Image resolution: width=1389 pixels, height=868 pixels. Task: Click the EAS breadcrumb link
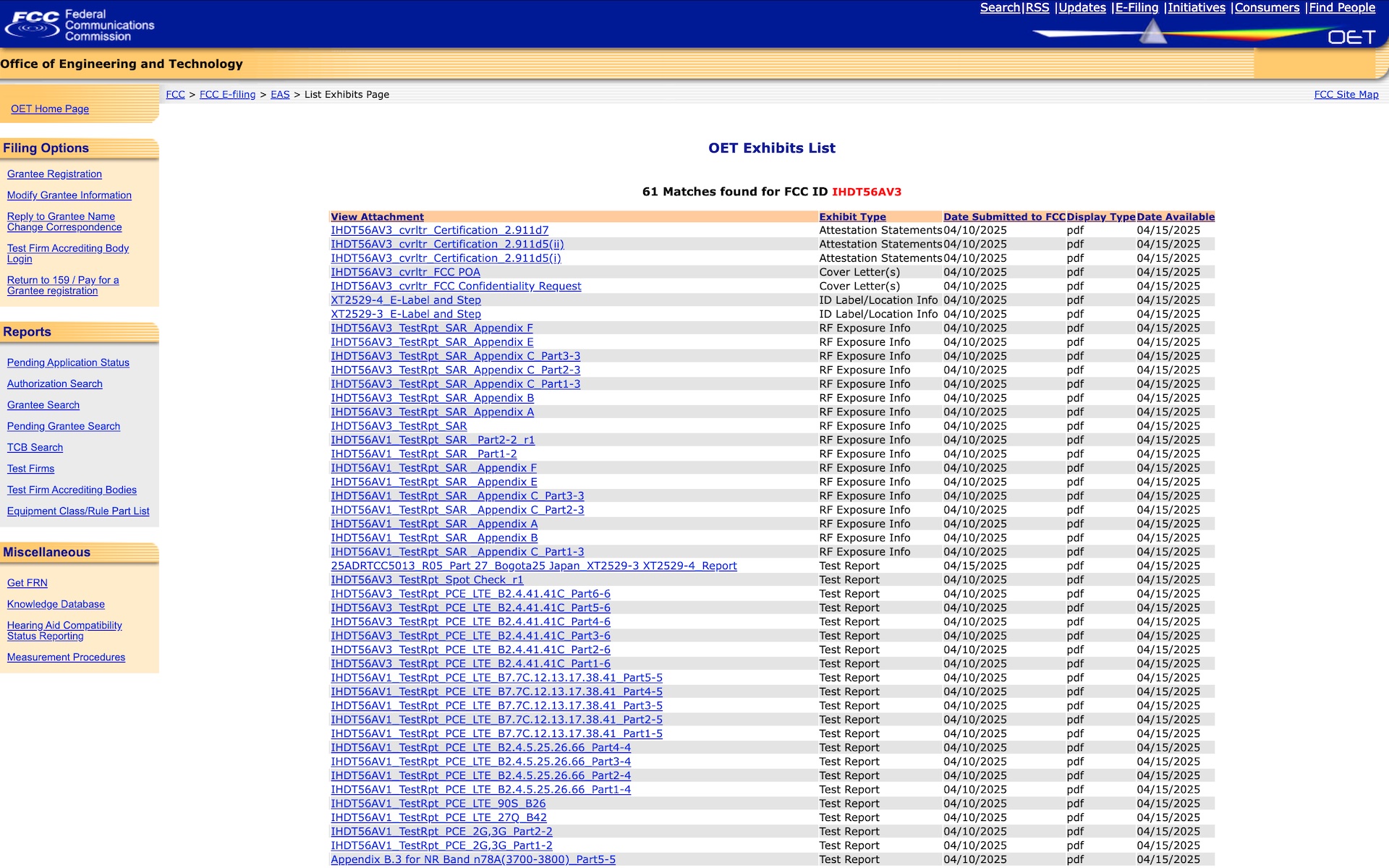coord(280,95)
